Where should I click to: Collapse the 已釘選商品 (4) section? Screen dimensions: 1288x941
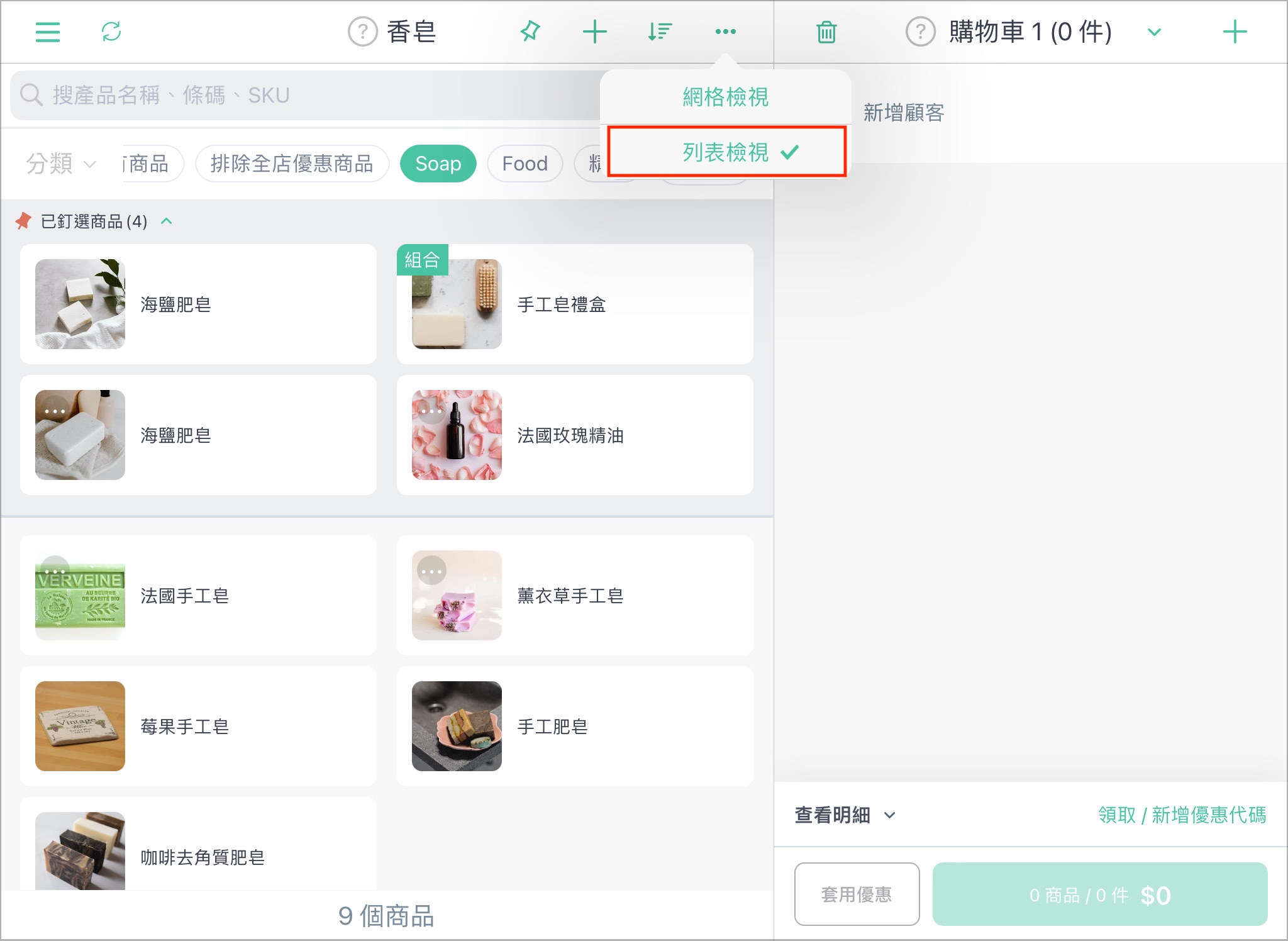(x=167, y=221)
